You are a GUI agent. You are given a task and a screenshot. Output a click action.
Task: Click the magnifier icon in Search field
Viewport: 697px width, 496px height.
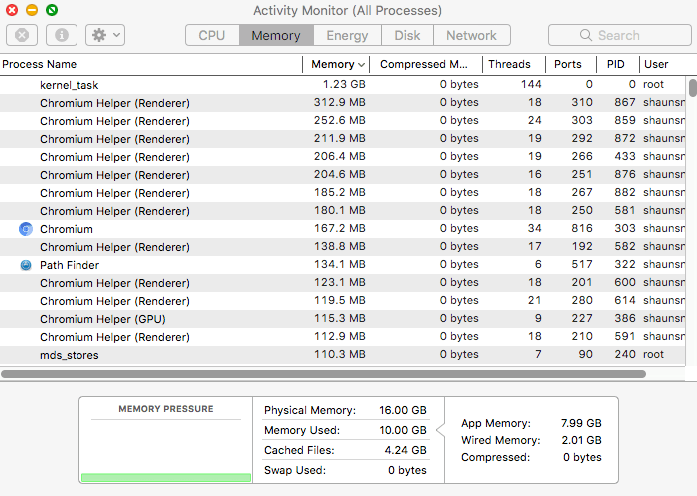(585, 35)
